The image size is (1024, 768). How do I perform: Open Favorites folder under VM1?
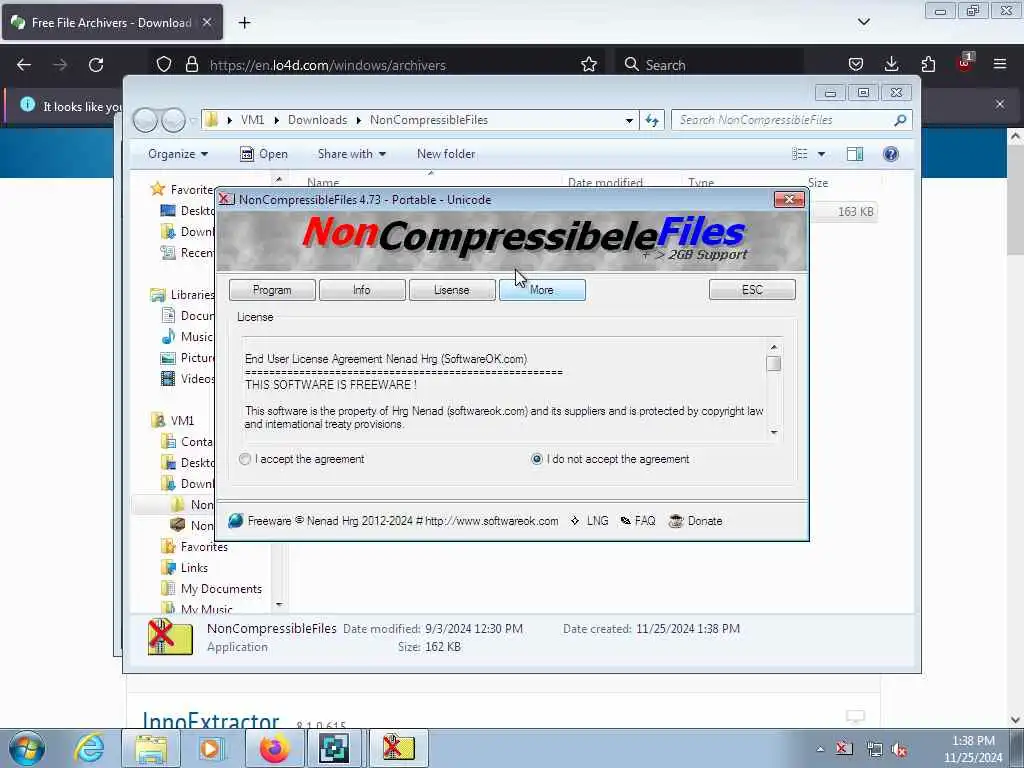click(204, 547)
